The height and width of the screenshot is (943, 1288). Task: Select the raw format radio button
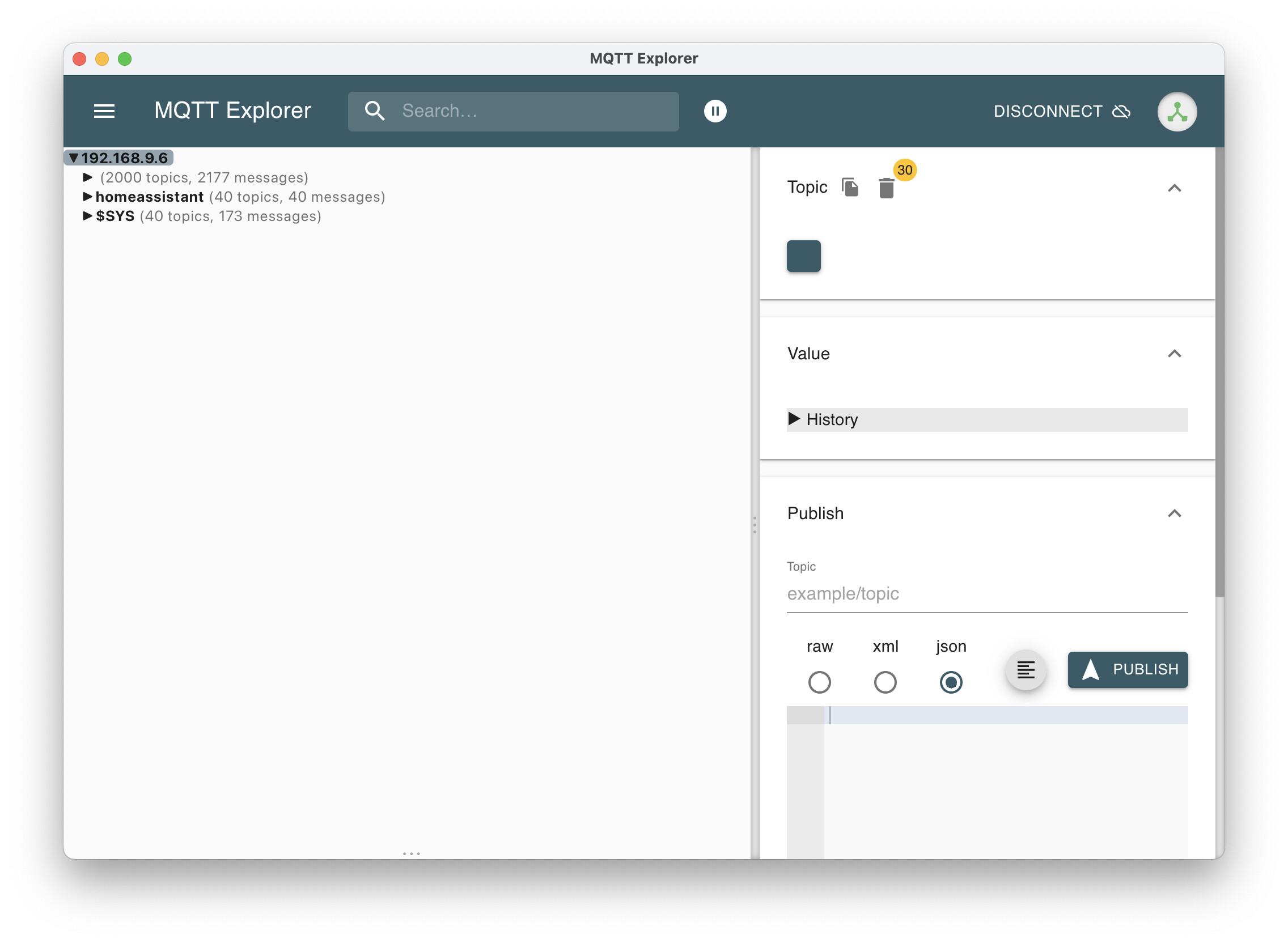click(x=819, y=682)
